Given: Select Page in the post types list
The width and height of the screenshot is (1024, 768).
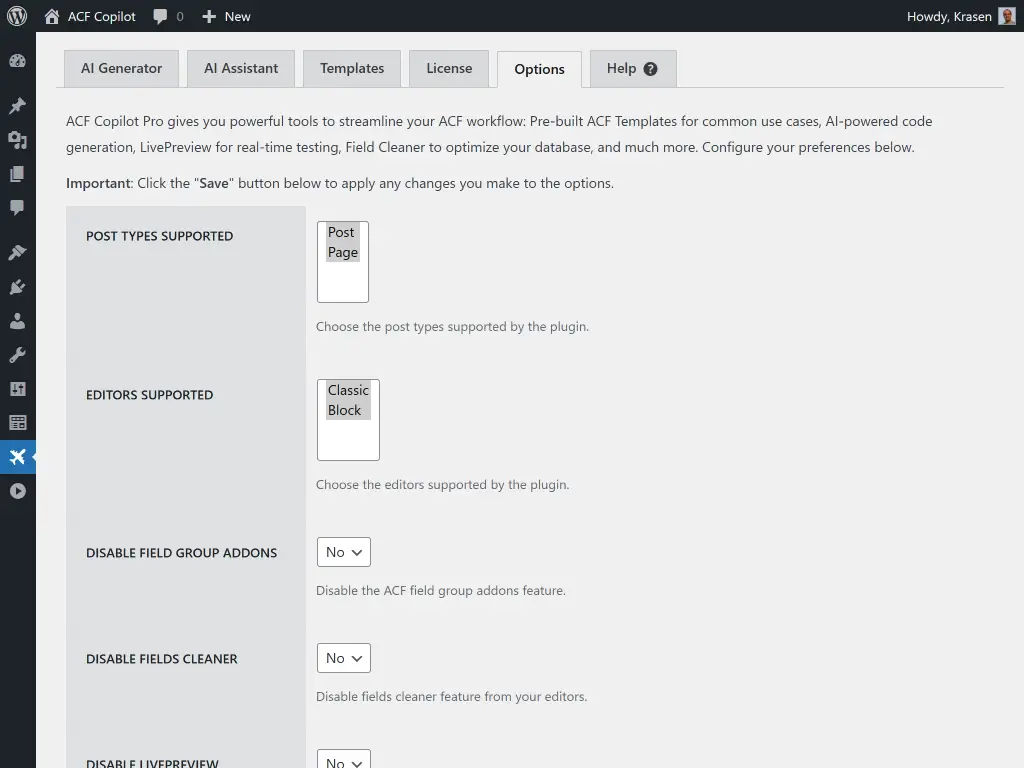Looking at the screenshot, I should [x=342, y=252].
